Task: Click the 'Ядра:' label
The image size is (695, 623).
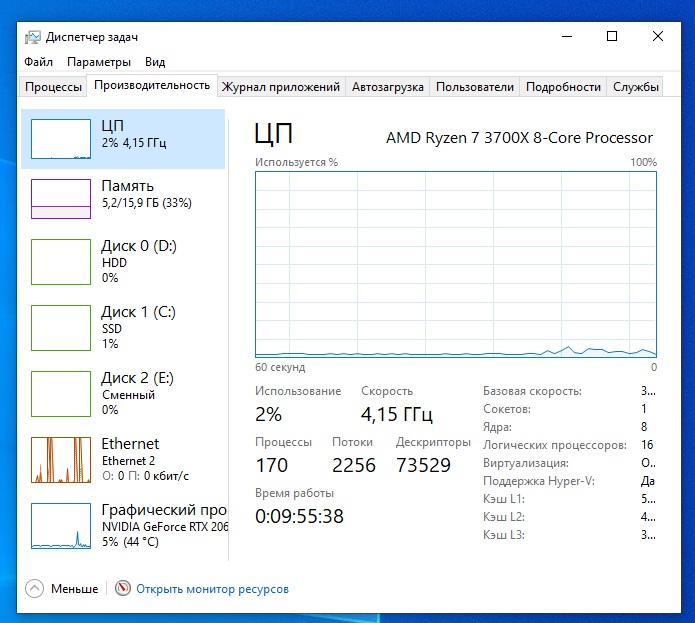Action: tap(497, 427)
